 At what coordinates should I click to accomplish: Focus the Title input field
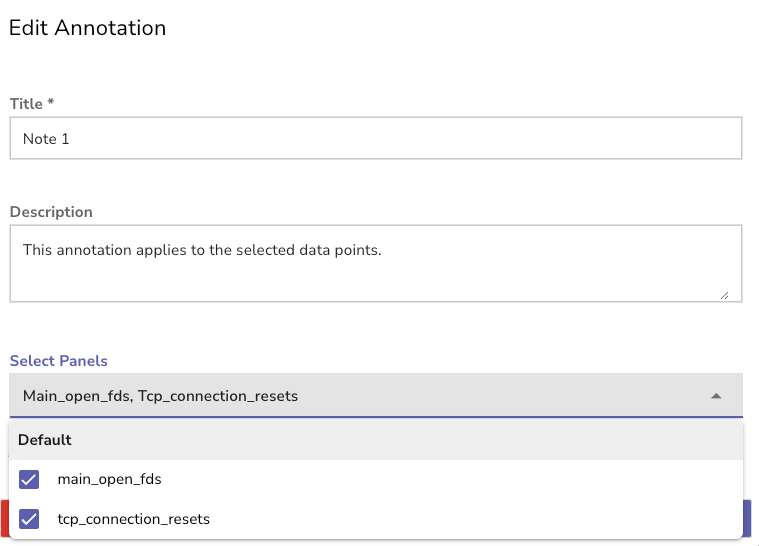(x=376, y=138)
